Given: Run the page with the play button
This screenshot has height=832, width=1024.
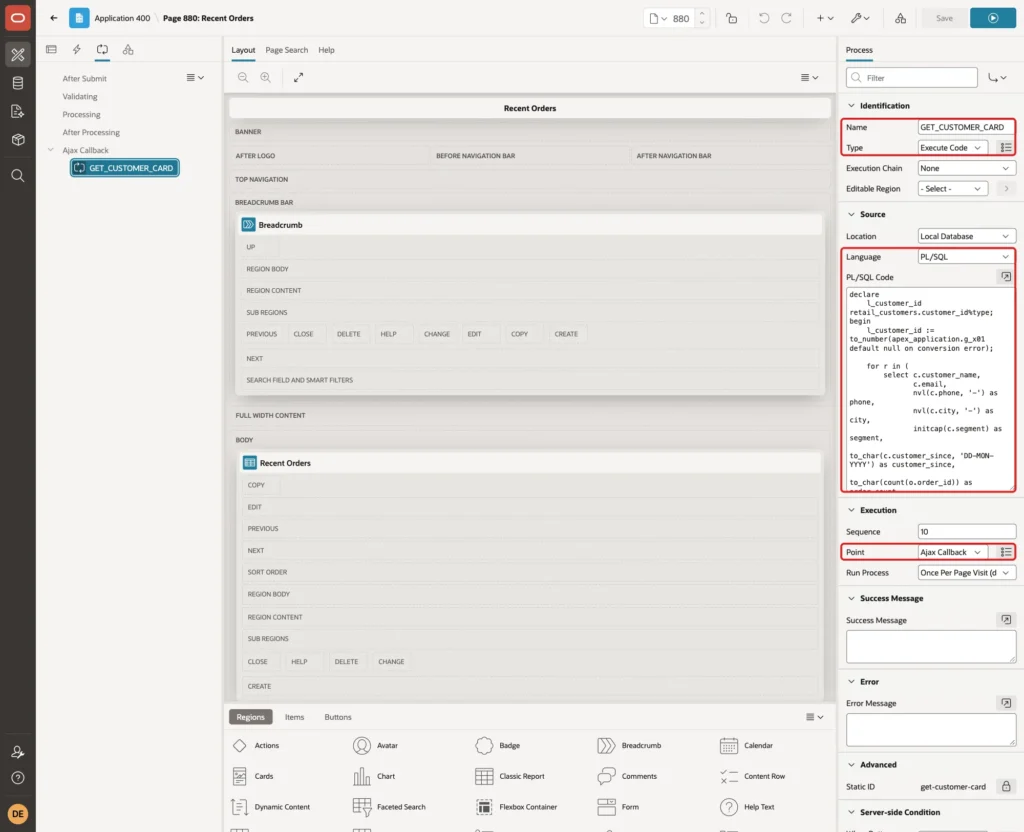Looking at the screenshot, I should point(993,18).
